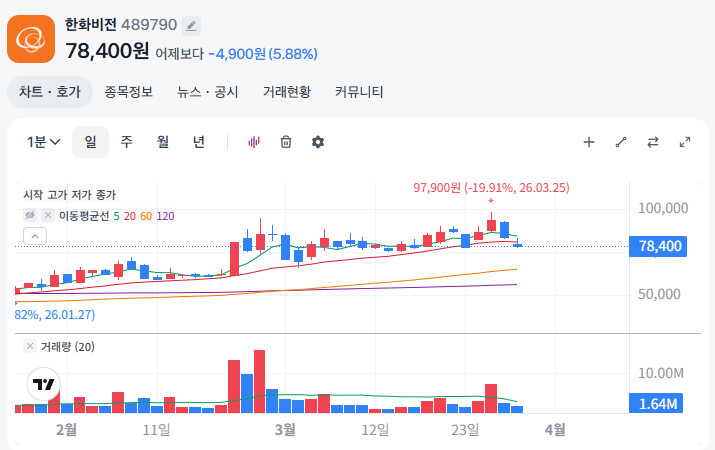Click the 50,000 price axis label
This screenshot has height=450, width=715.
click(659, 294)
